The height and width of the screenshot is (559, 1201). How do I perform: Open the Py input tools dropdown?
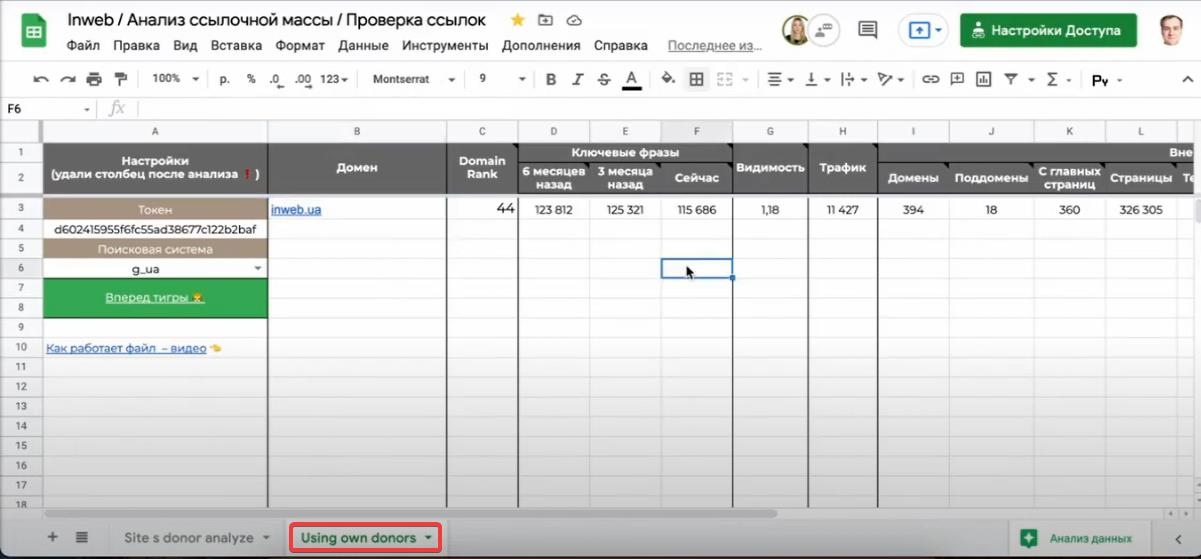(x=1106, y=80)
